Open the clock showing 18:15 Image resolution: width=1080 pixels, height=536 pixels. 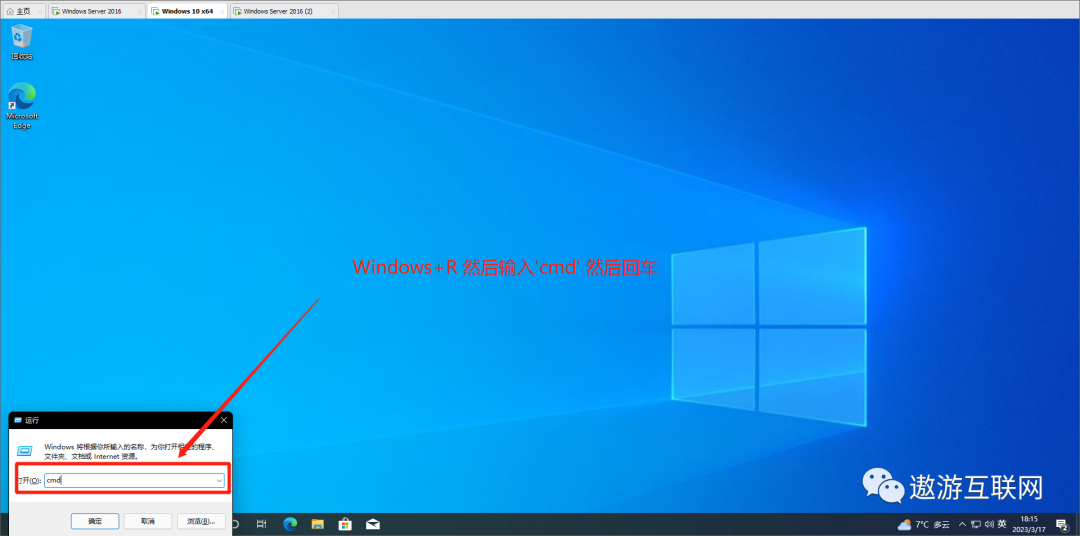coord(1028,524)
